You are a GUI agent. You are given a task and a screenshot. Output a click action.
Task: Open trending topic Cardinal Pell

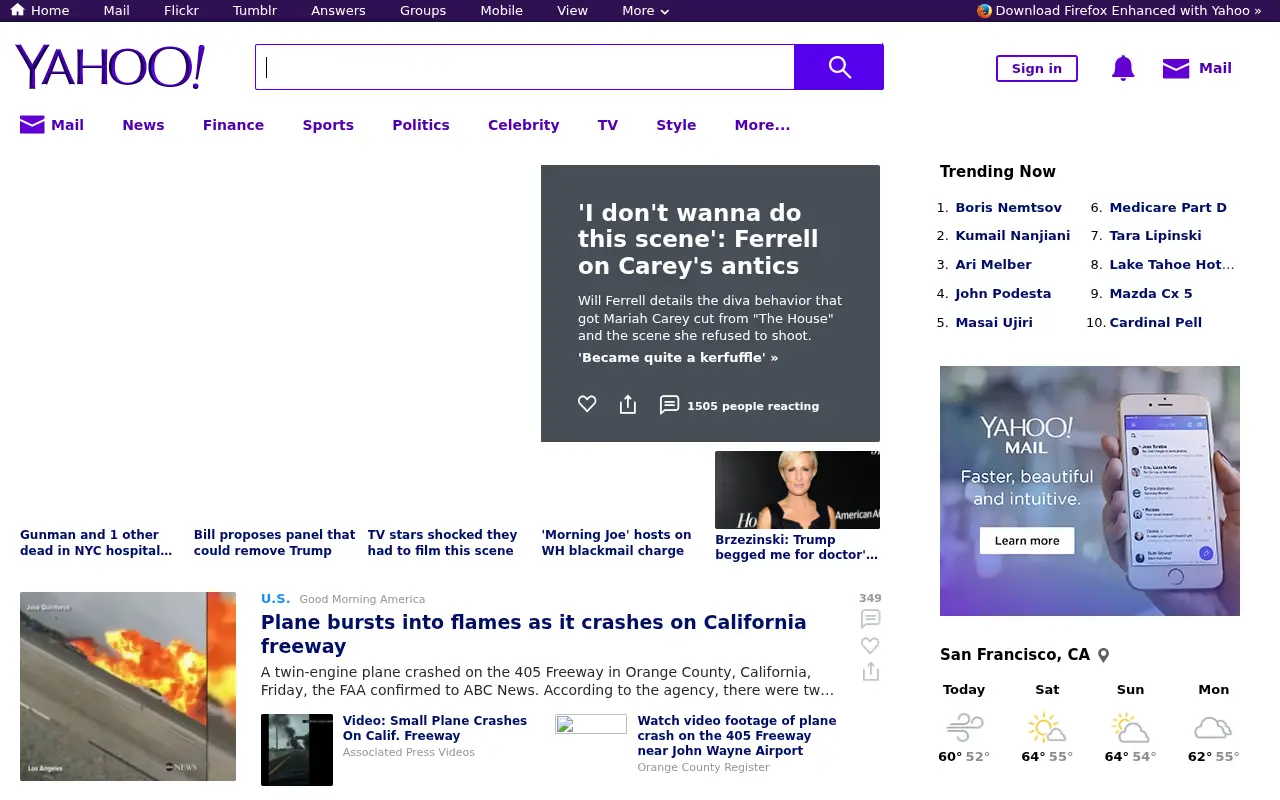[1155, 323]
